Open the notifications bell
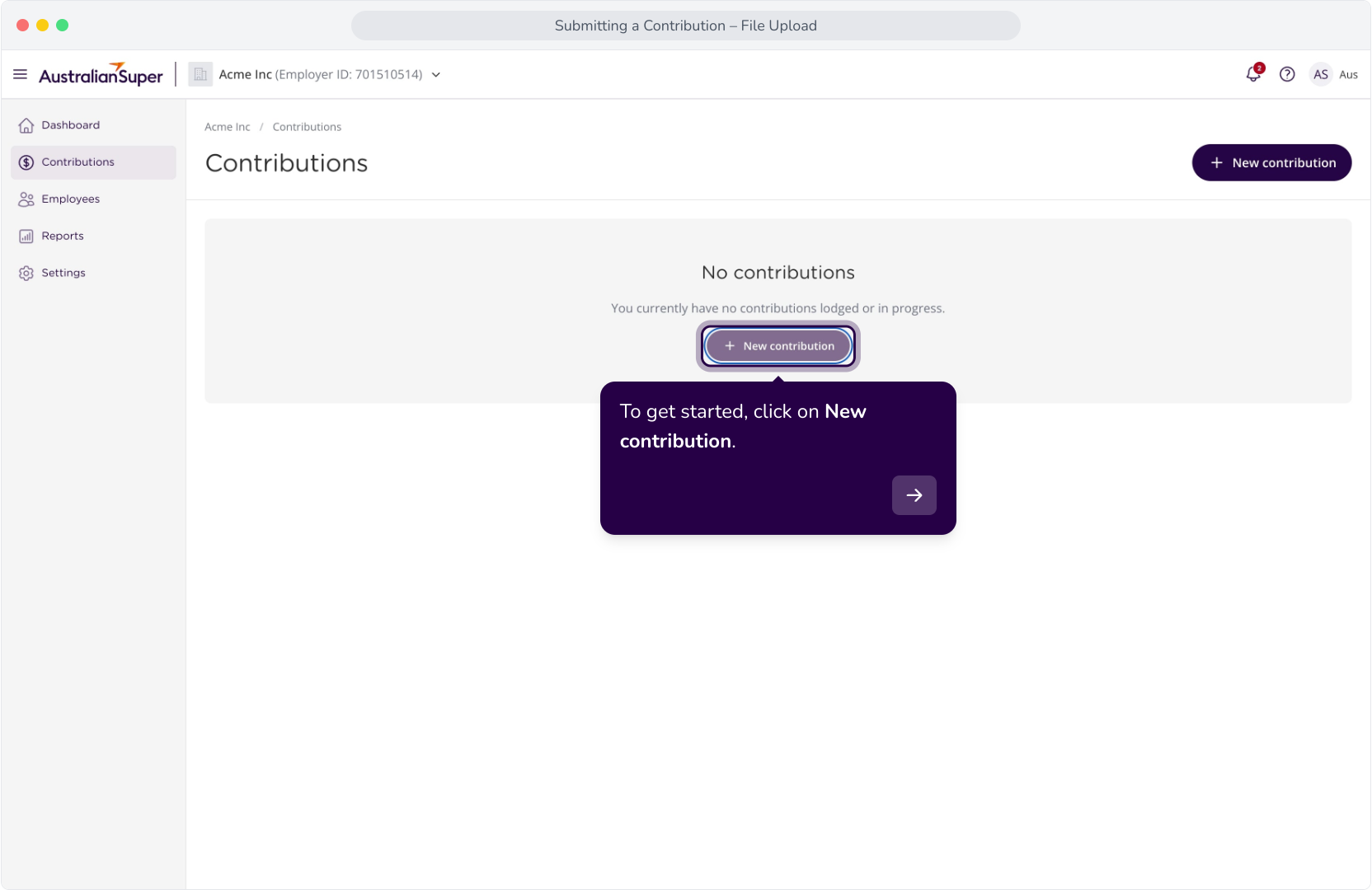The image size is (1372, 890). click(1253, 74)
